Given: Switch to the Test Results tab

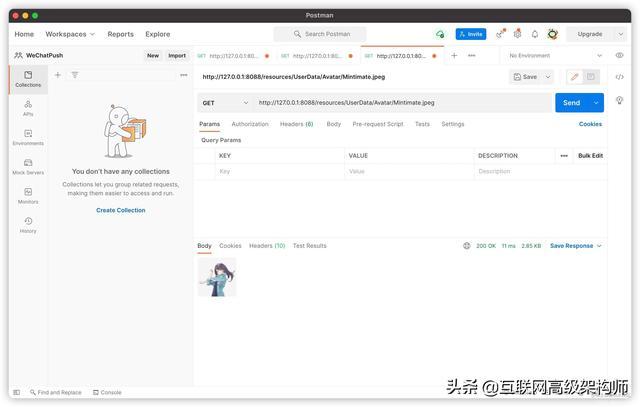Looking at the screenshot, I should 309,246.
